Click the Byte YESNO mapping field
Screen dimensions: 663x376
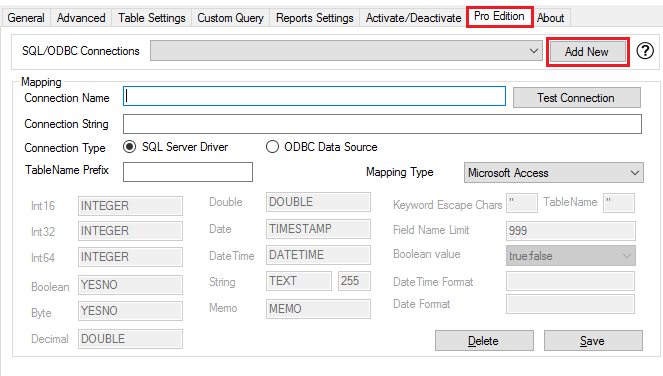click(130, 311)
